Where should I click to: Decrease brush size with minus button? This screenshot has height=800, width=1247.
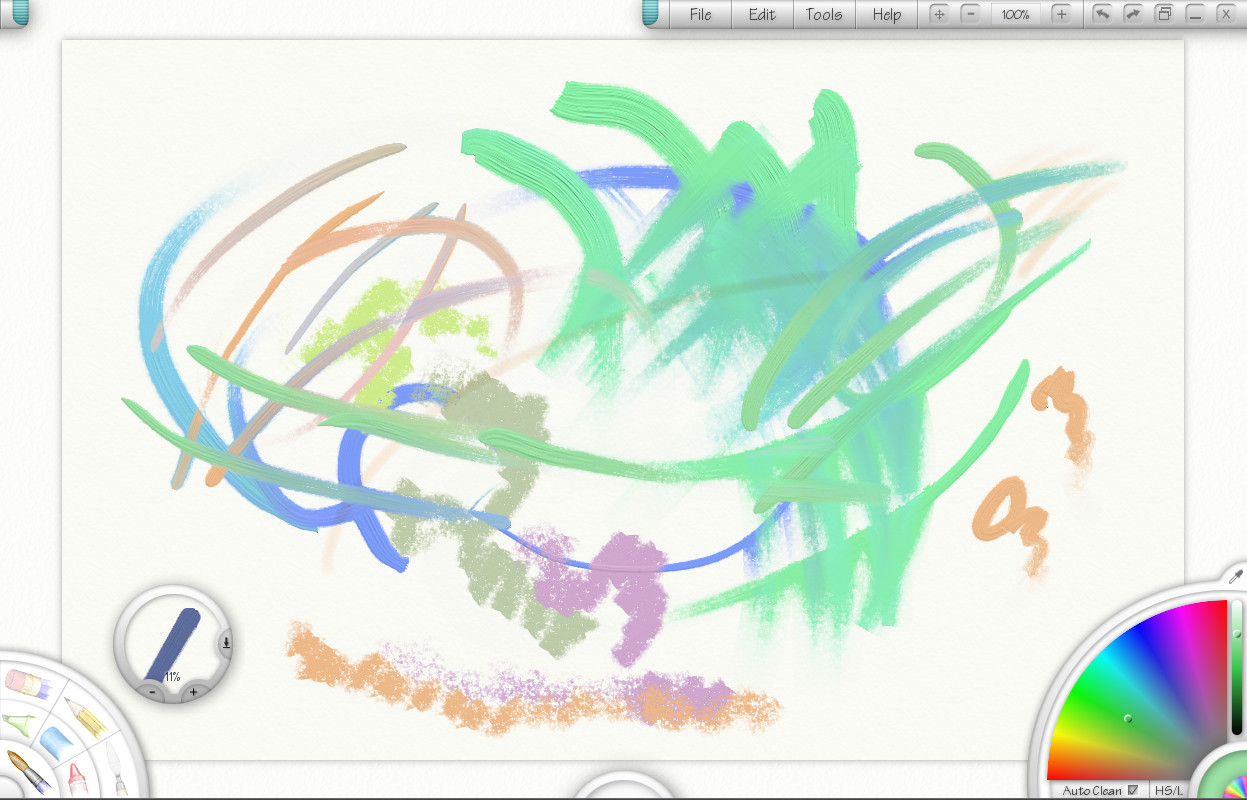coord(152,691)
